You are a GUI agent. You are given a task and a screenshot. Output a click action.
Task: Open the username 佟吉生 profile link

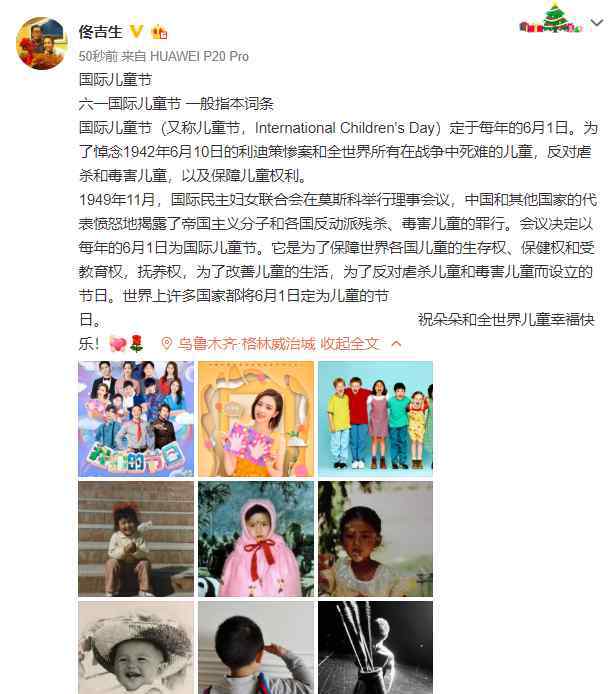coord(100,32)
